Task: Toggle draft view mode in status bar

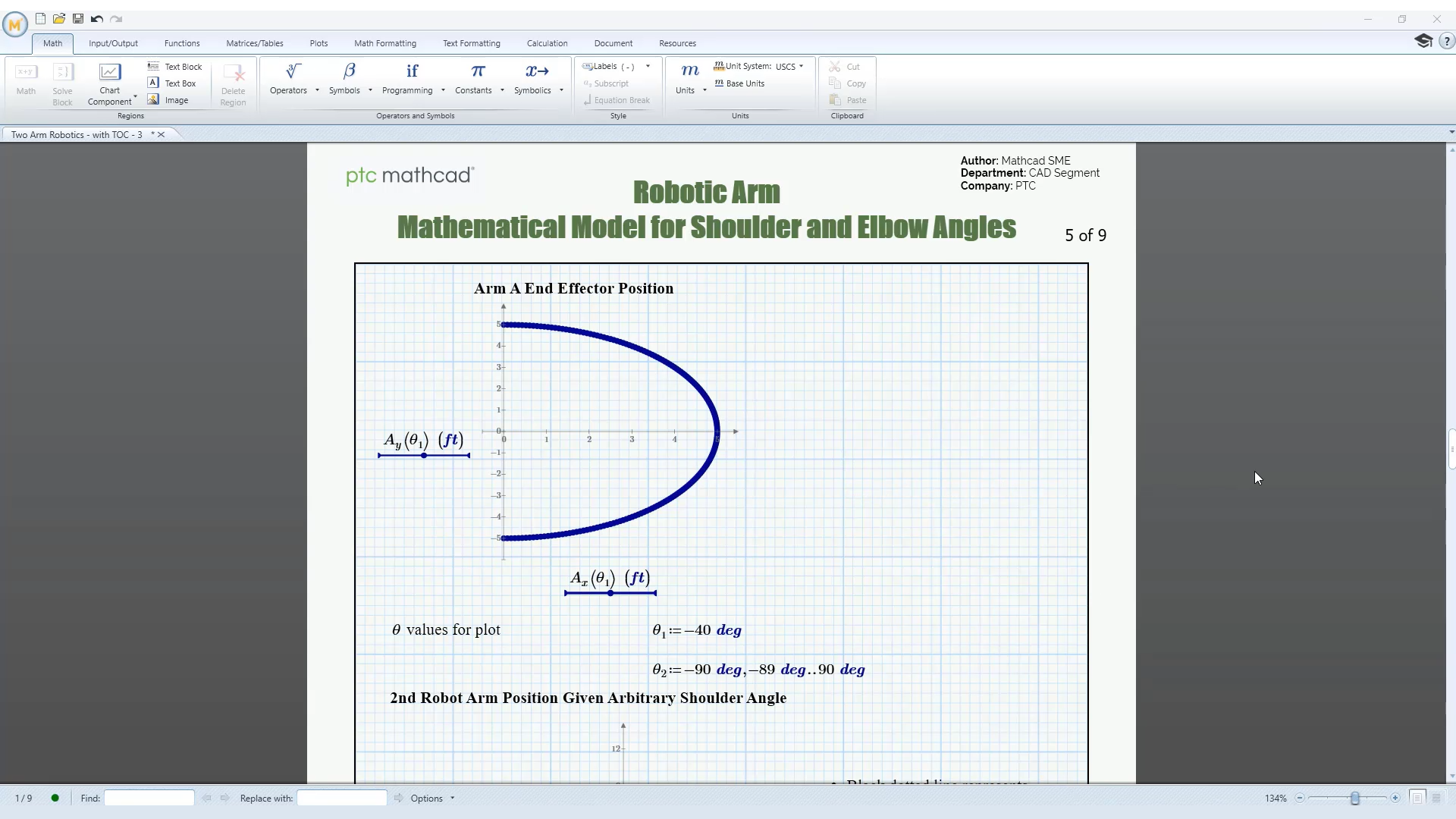Action: pyautogui.click(x=1436, y=798)
